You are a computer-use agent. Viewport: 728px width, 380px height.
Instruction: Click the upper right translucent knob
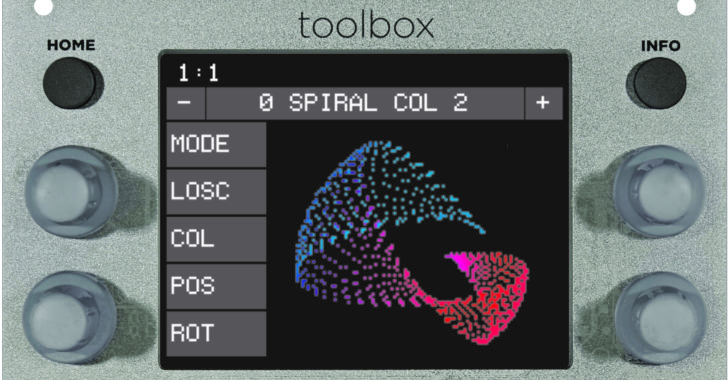pos(660,191)
